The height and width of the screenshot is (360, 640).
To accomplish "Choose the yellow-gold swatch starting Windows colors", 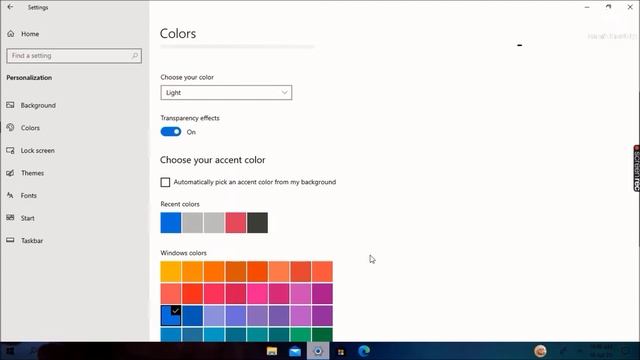I will click(x=171, y=271).
